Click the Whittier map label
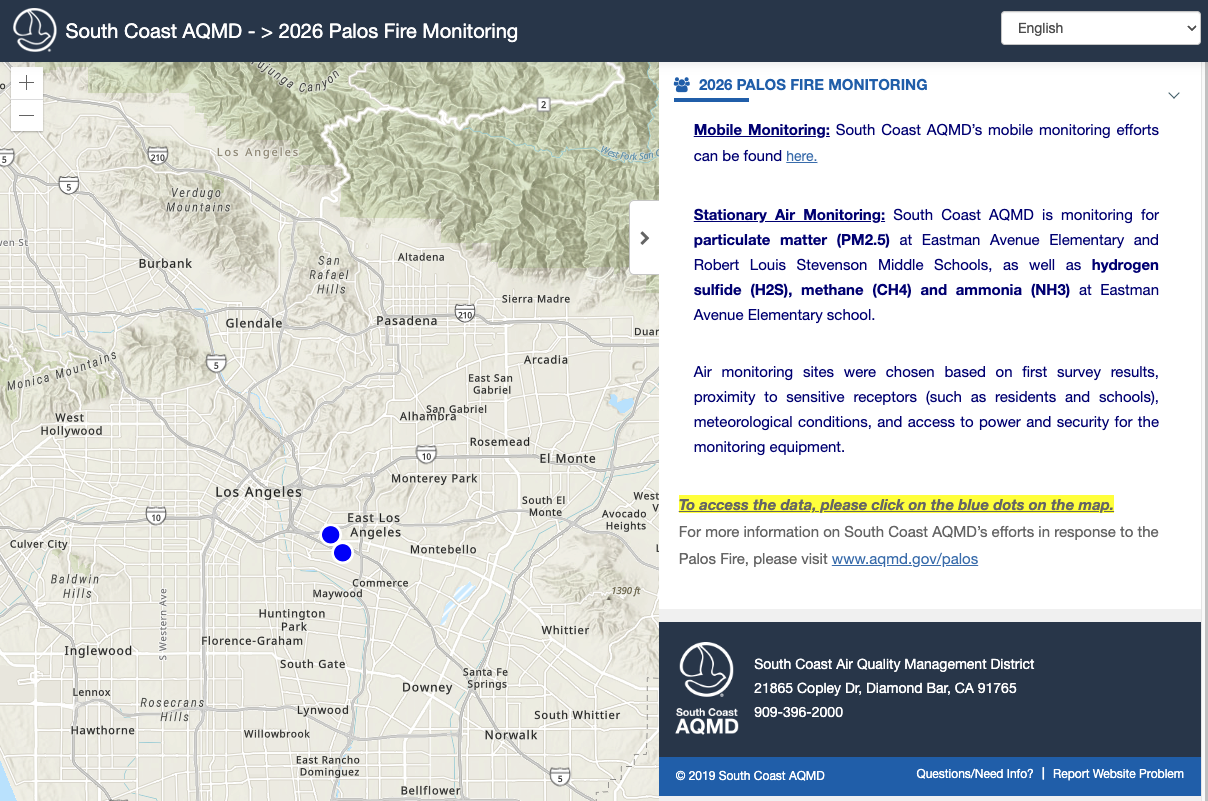 click(565, 630)
